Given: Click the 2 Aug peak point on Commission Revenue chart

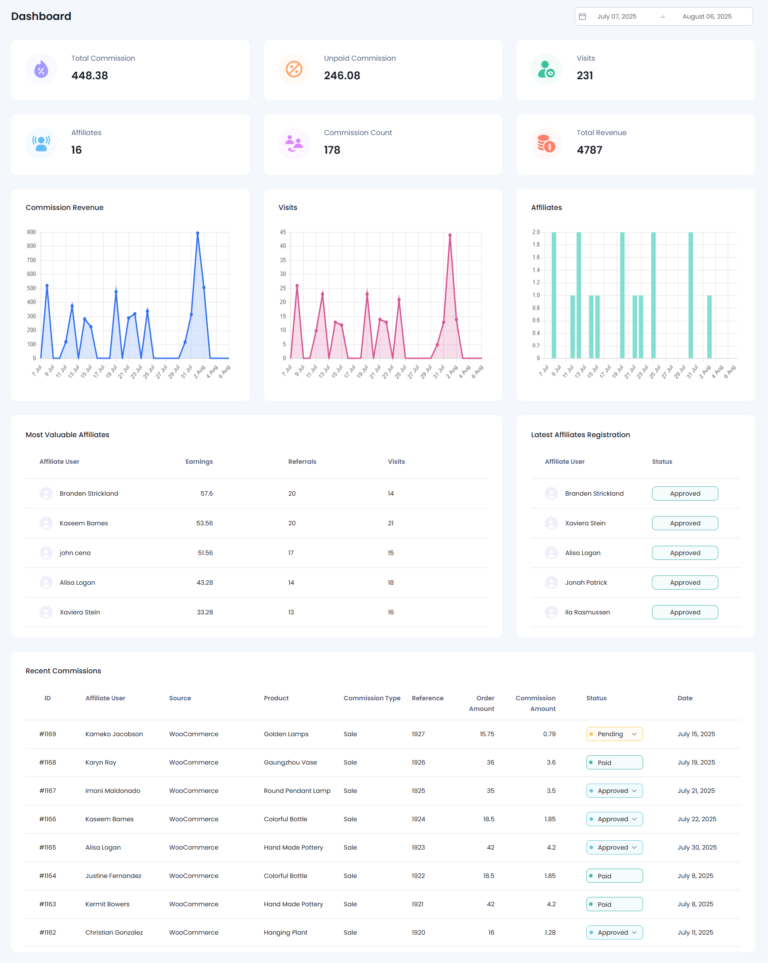Looking at the screenshot, I should [197, 233].
